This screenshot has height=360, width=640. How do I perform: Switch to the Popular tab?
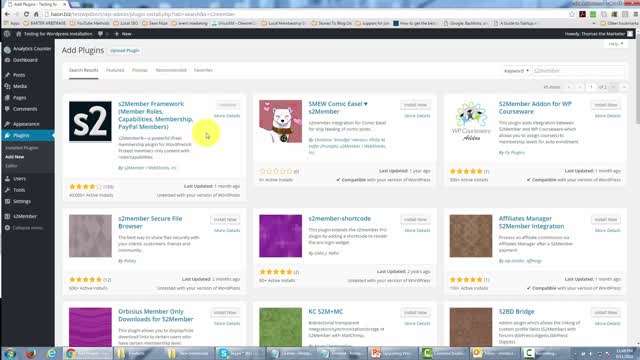[x=140, y=70]
